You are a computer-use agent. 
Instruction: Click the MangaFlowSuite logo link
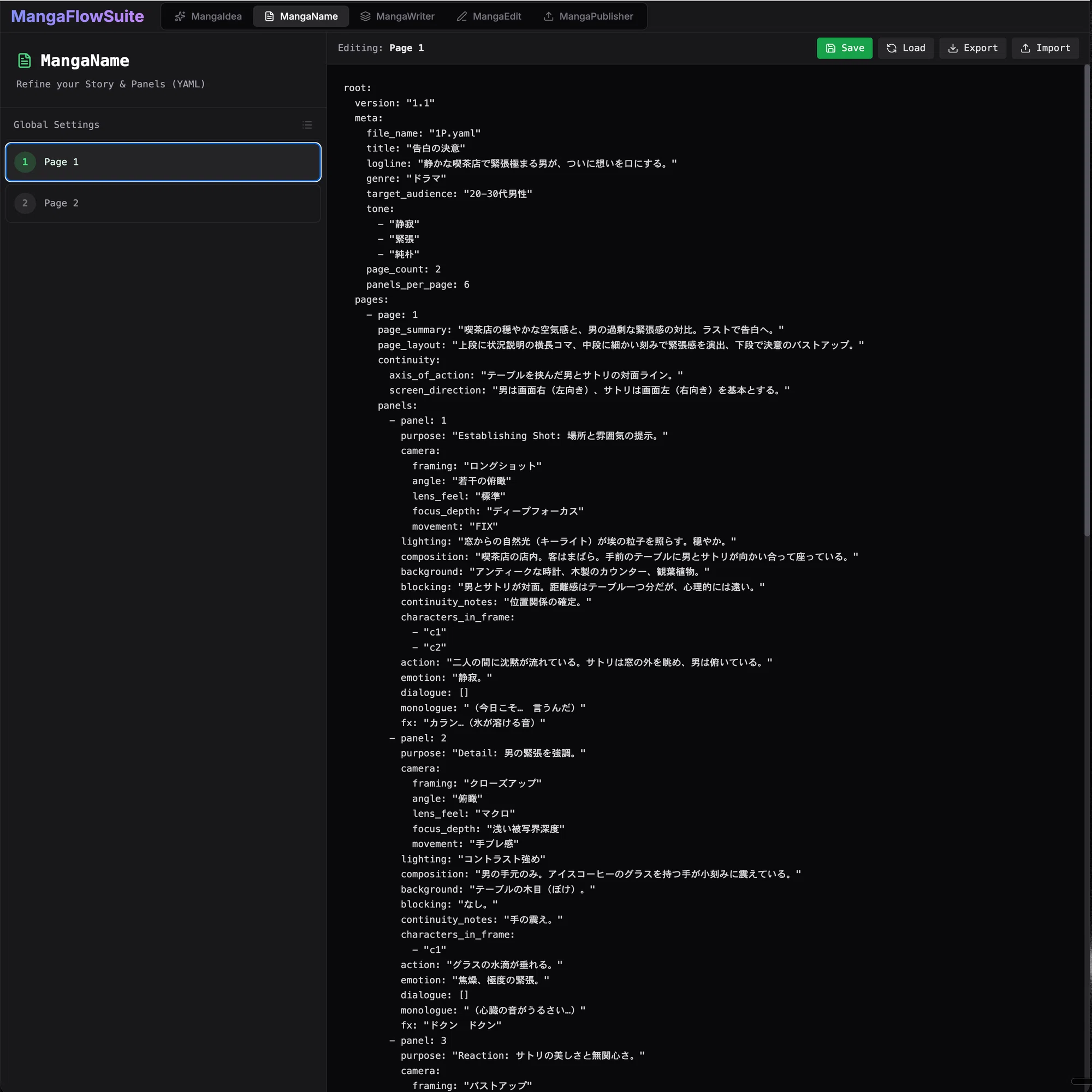tap(78, 16)
